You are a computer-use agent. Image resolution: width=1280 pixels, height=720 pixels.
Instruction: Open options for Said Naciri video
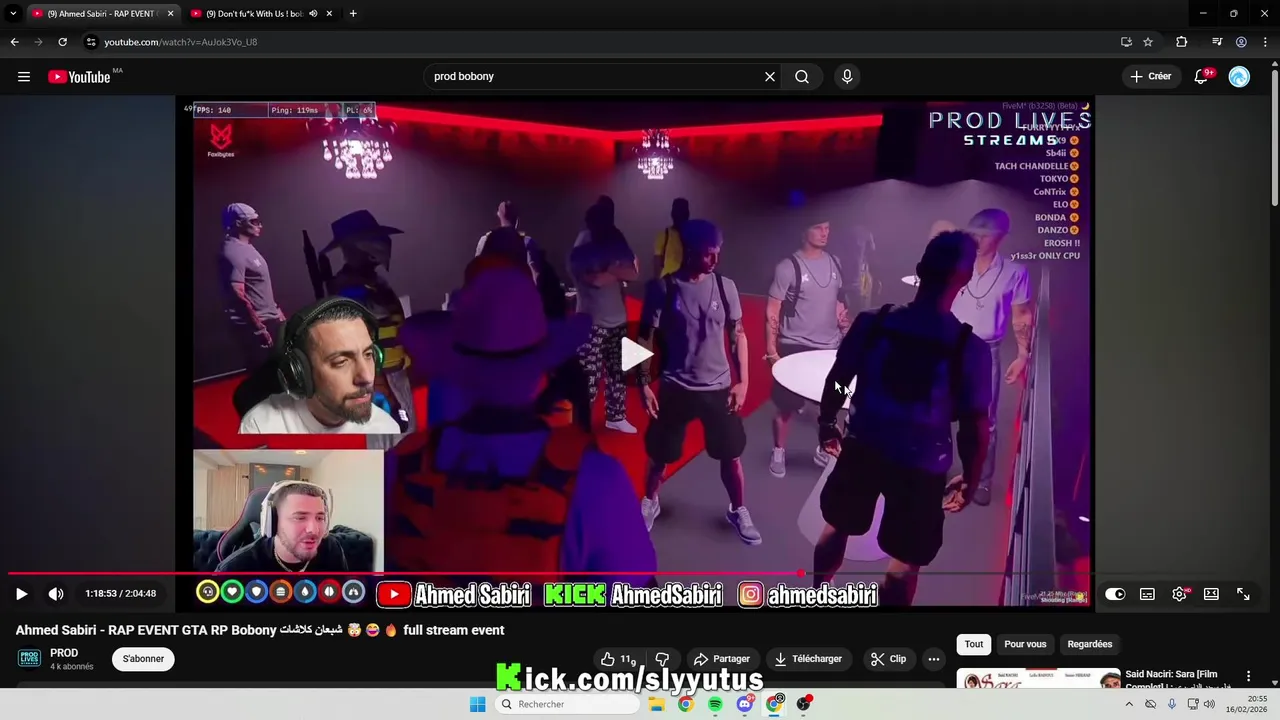(x=1248, y=677)
